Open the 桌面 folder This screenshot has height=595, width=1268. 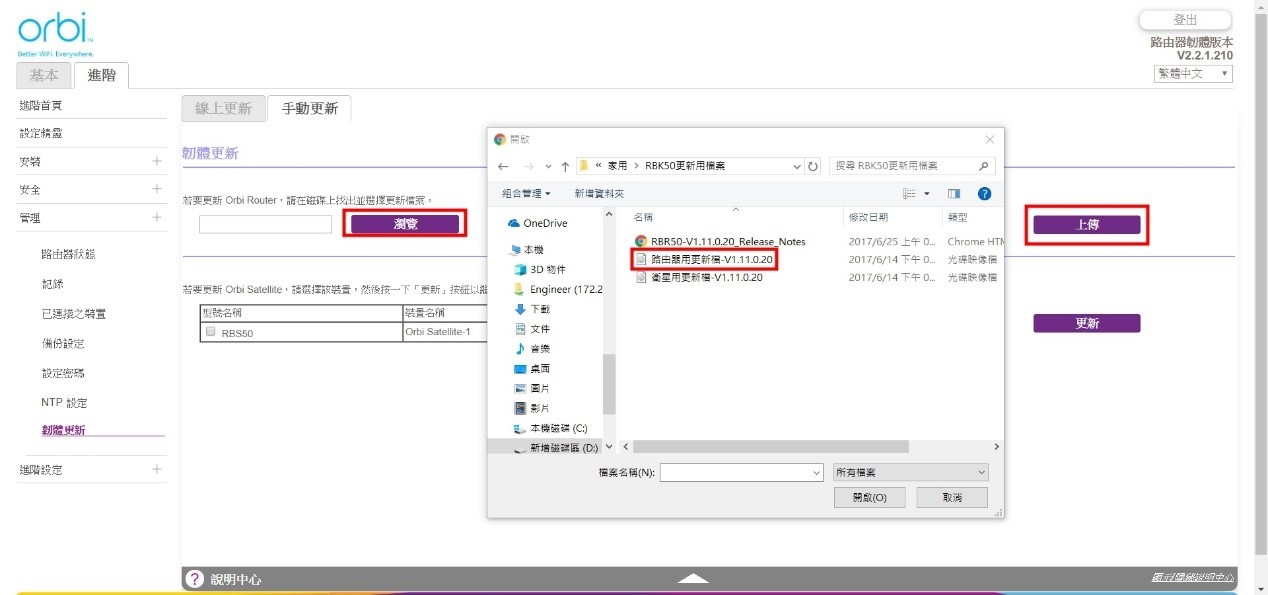531,368
